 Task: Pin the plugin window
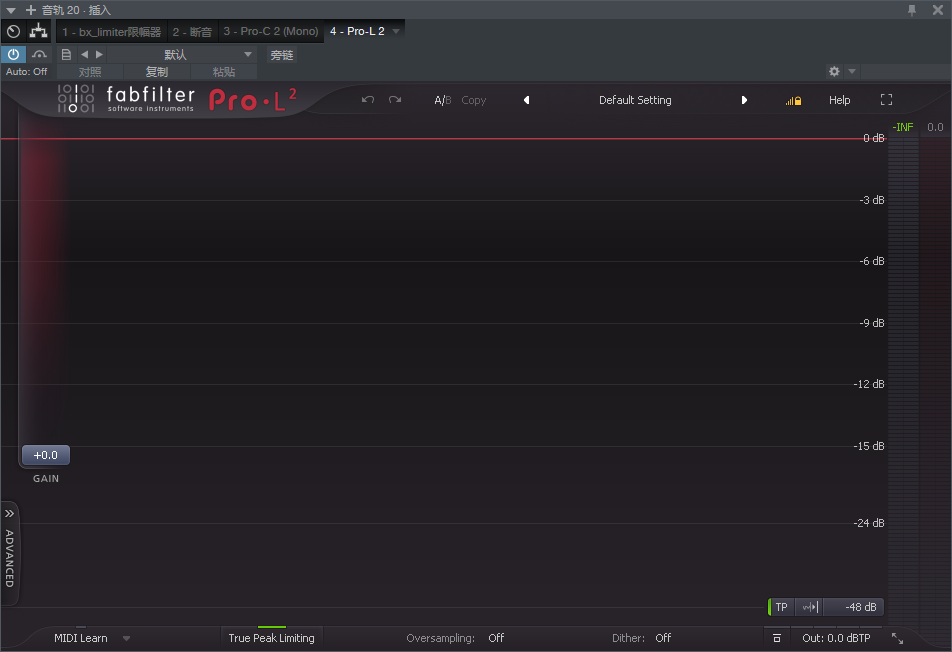click(x=911, y=10)
